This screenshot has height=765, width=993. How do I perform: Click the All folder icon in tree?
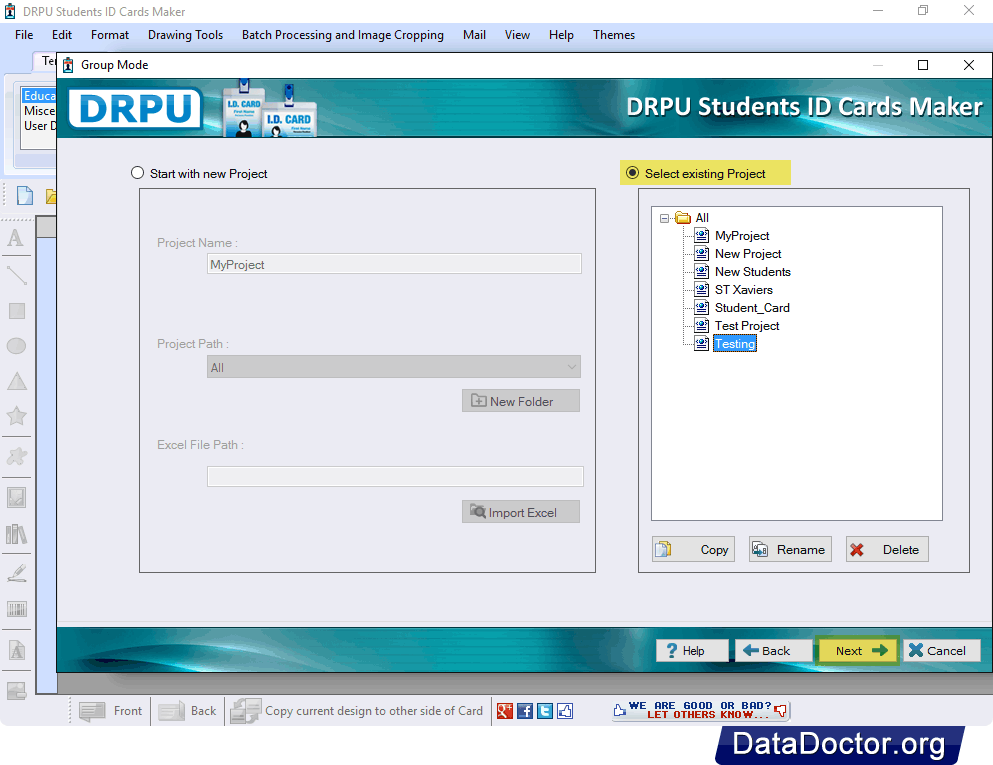[683, 218]
